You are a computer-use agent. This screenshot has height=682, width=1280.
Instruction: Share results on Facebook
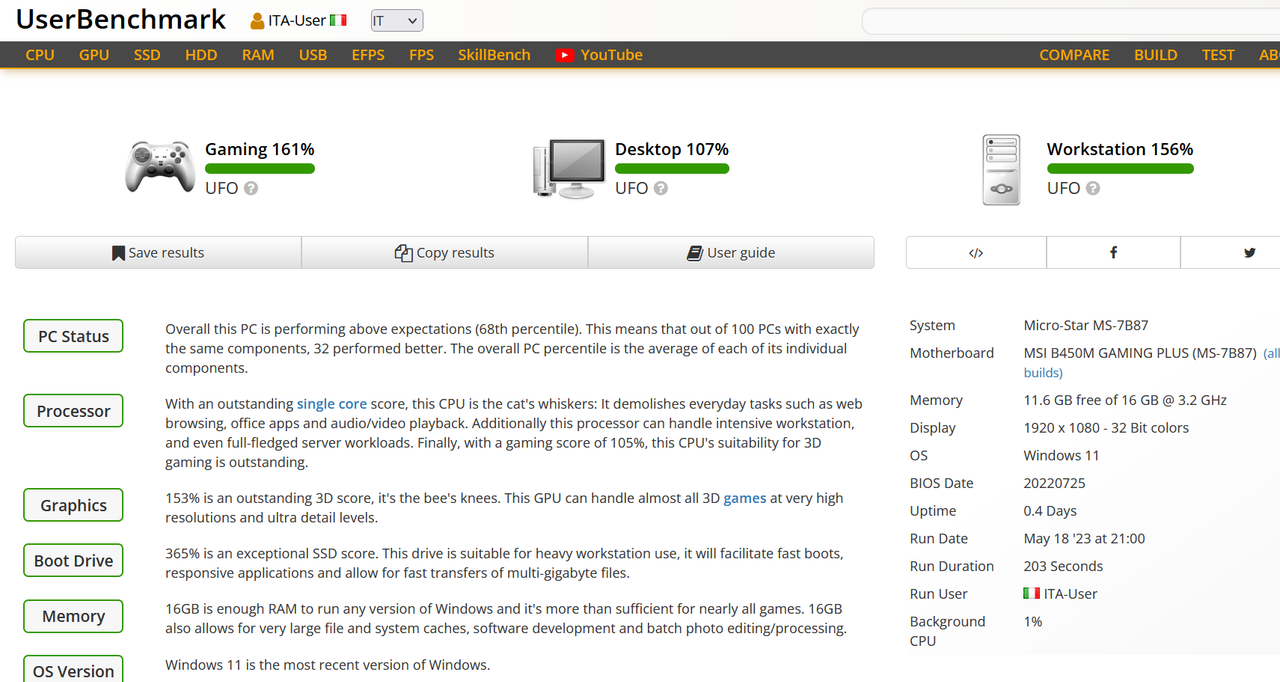coord(1113,253)
